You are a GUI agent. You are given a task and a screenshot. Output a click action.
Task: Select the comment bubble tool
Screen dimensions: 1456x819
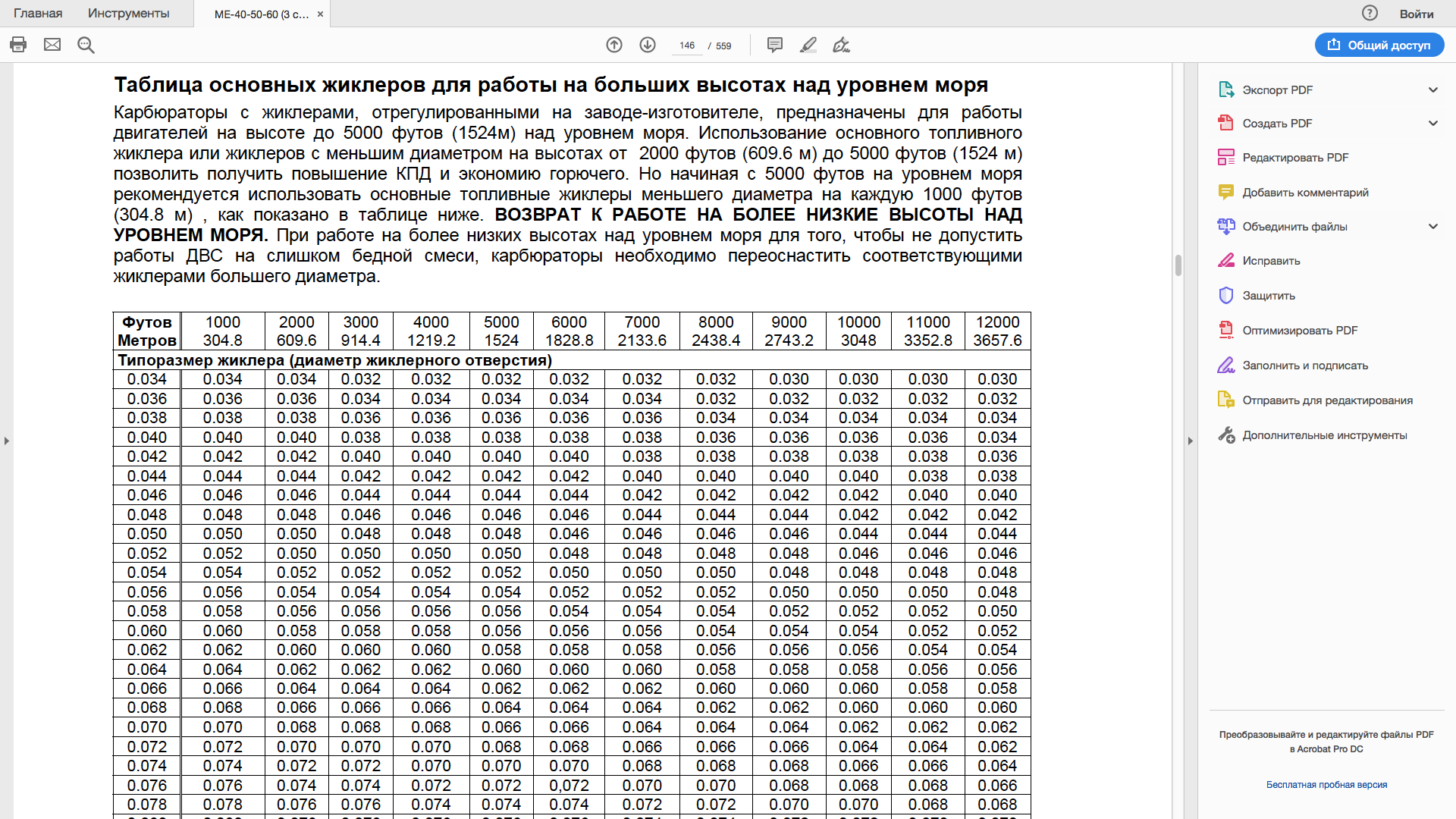(x=774, y=45)
